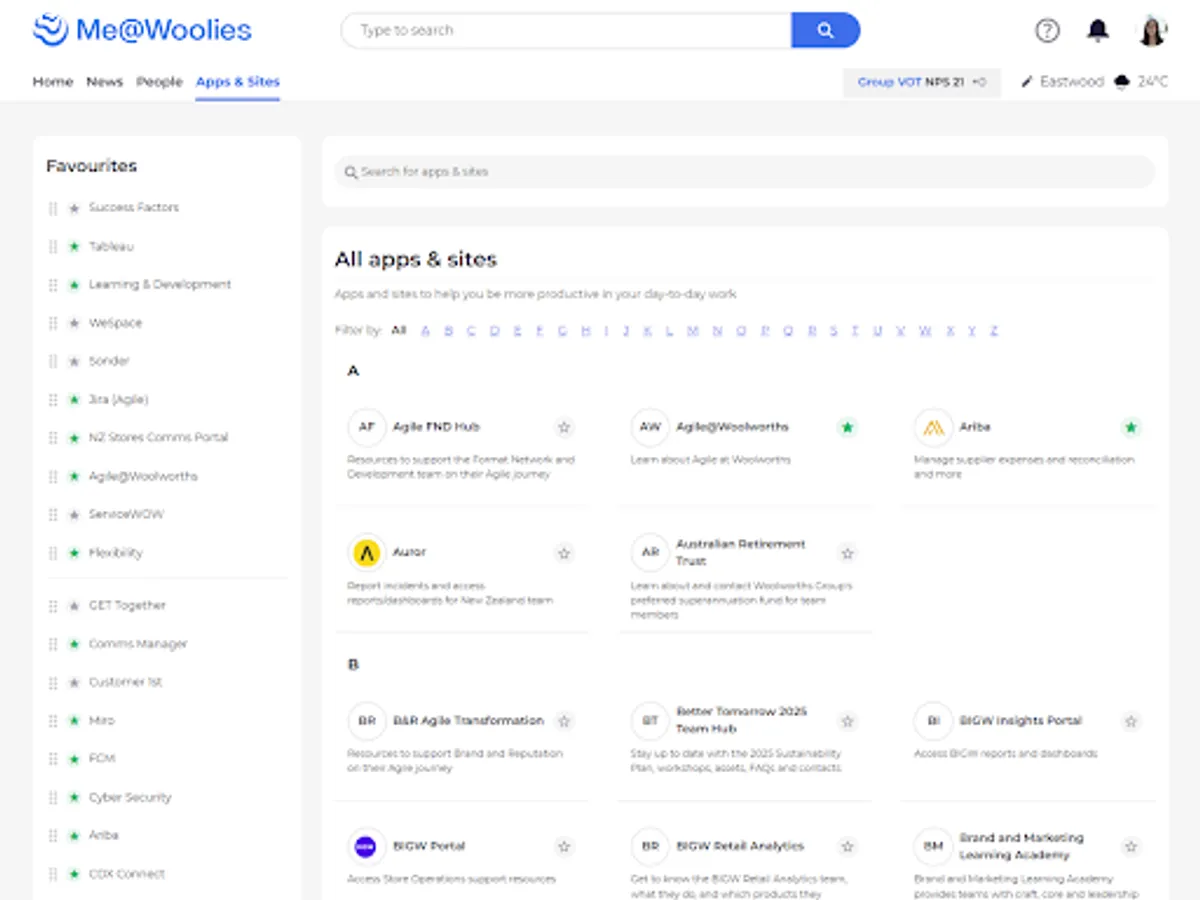This screenshot has height=900, width=1200.
Task: Click the Search for apps & sites field
Action: (745, 172)
